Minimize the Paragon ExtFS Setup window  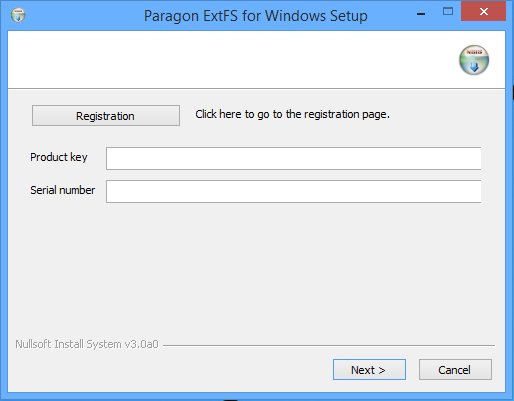point(421,14)
